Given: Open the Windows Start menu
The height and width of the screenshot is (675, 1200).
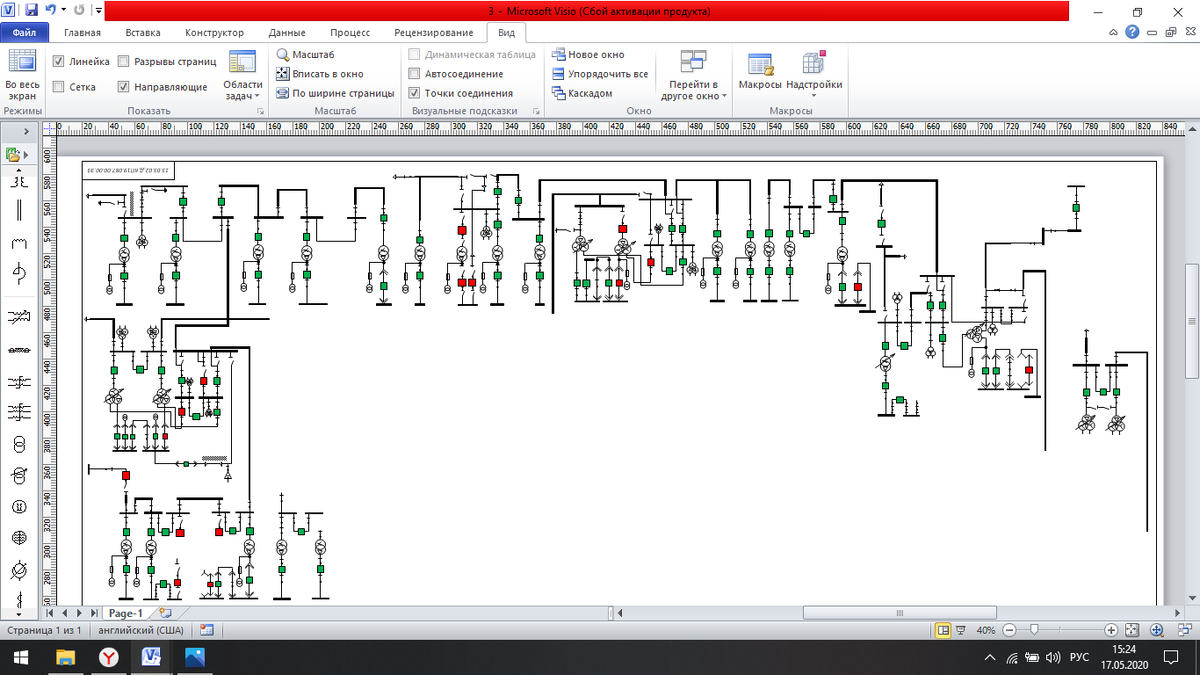Looking at the screenshot, I should [x=19, y=657].
